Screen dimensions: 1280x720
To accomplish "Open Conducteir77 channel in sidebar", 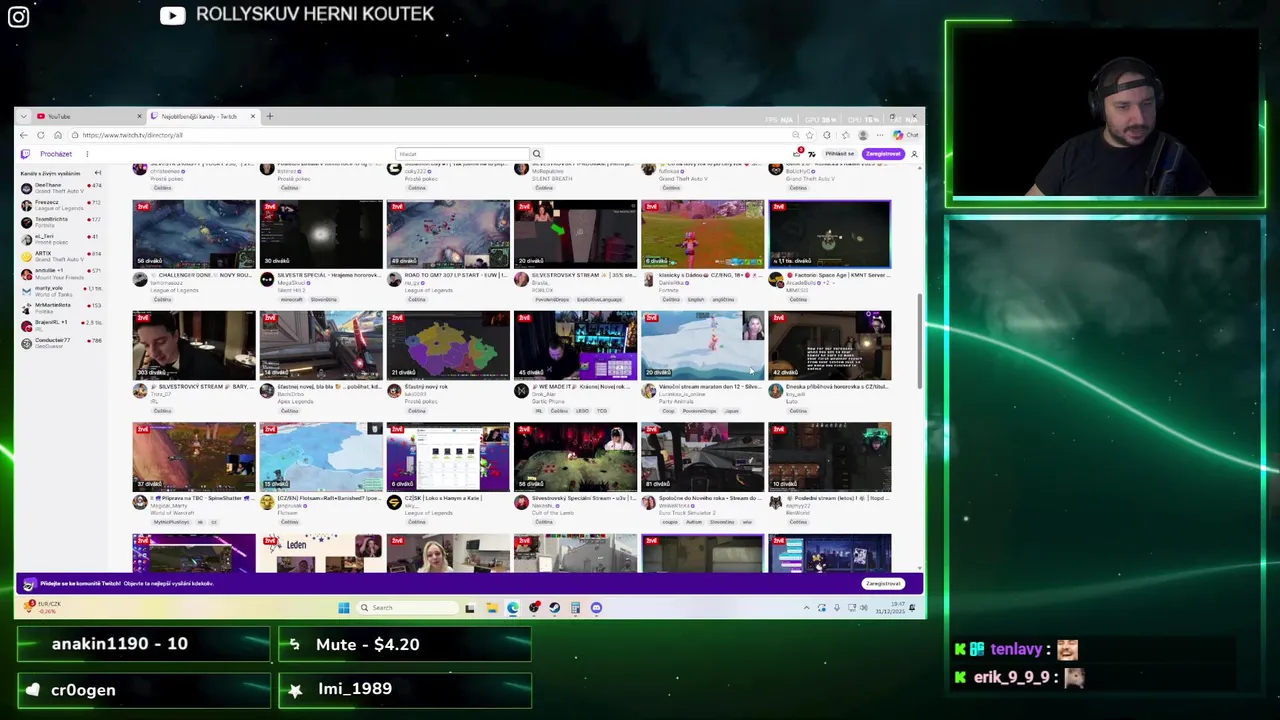I will (x=60, y=342).
